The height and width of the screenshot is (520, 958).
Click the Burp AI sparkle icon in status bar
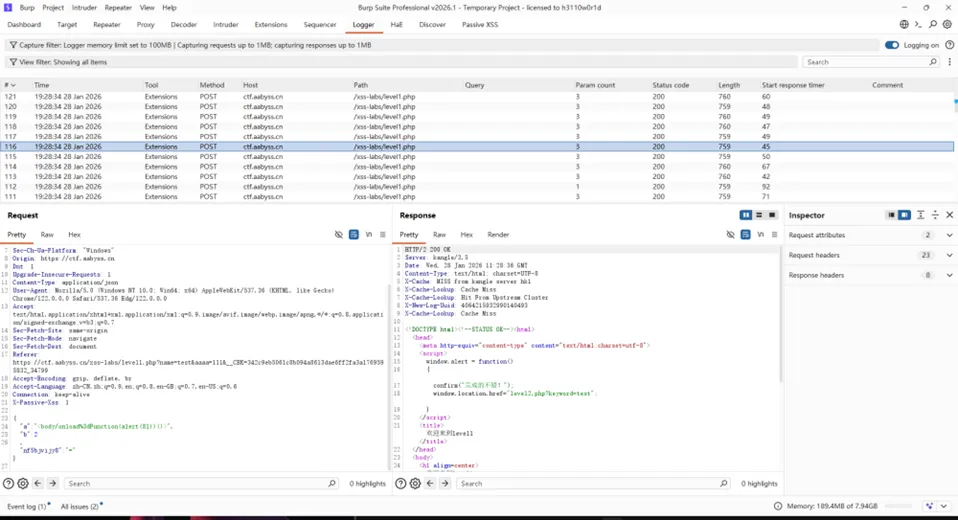pyautogui.click(x=929, y=506)
